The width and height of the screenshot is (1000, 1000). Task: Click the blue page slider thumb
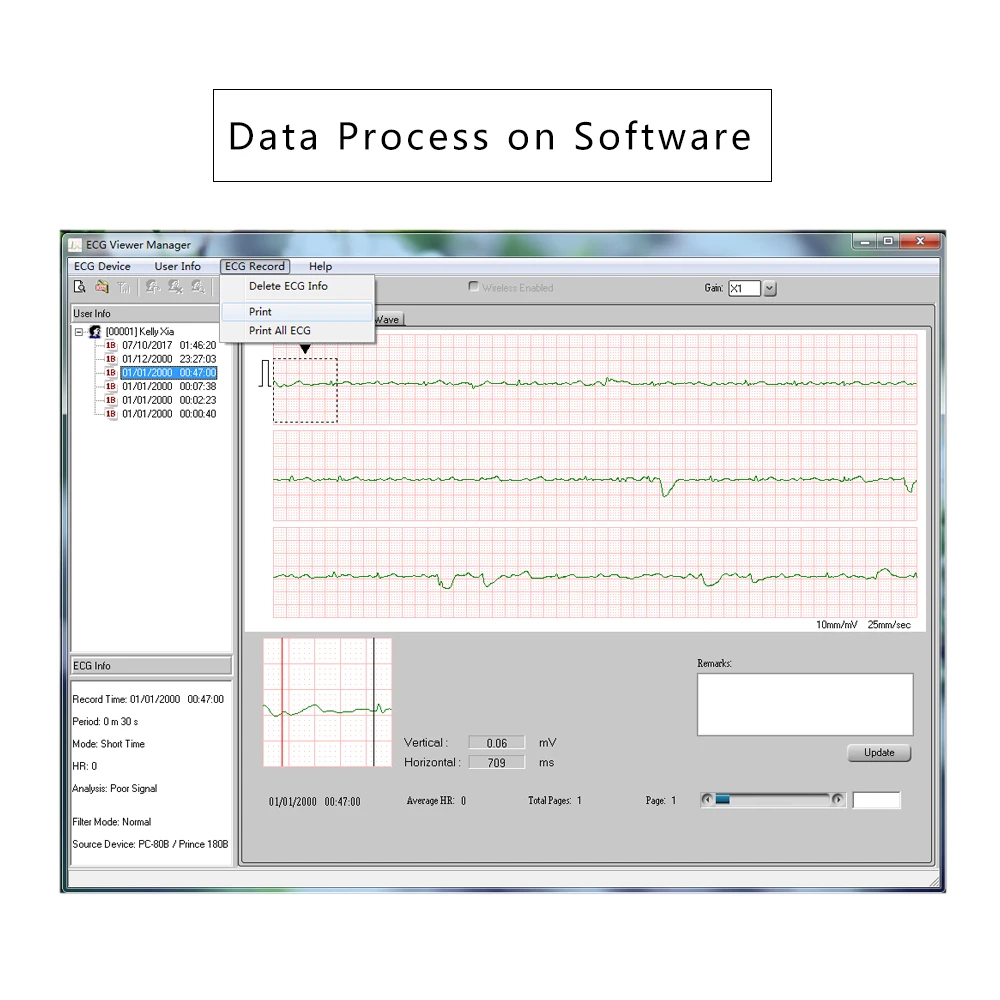tap(723, 800)
